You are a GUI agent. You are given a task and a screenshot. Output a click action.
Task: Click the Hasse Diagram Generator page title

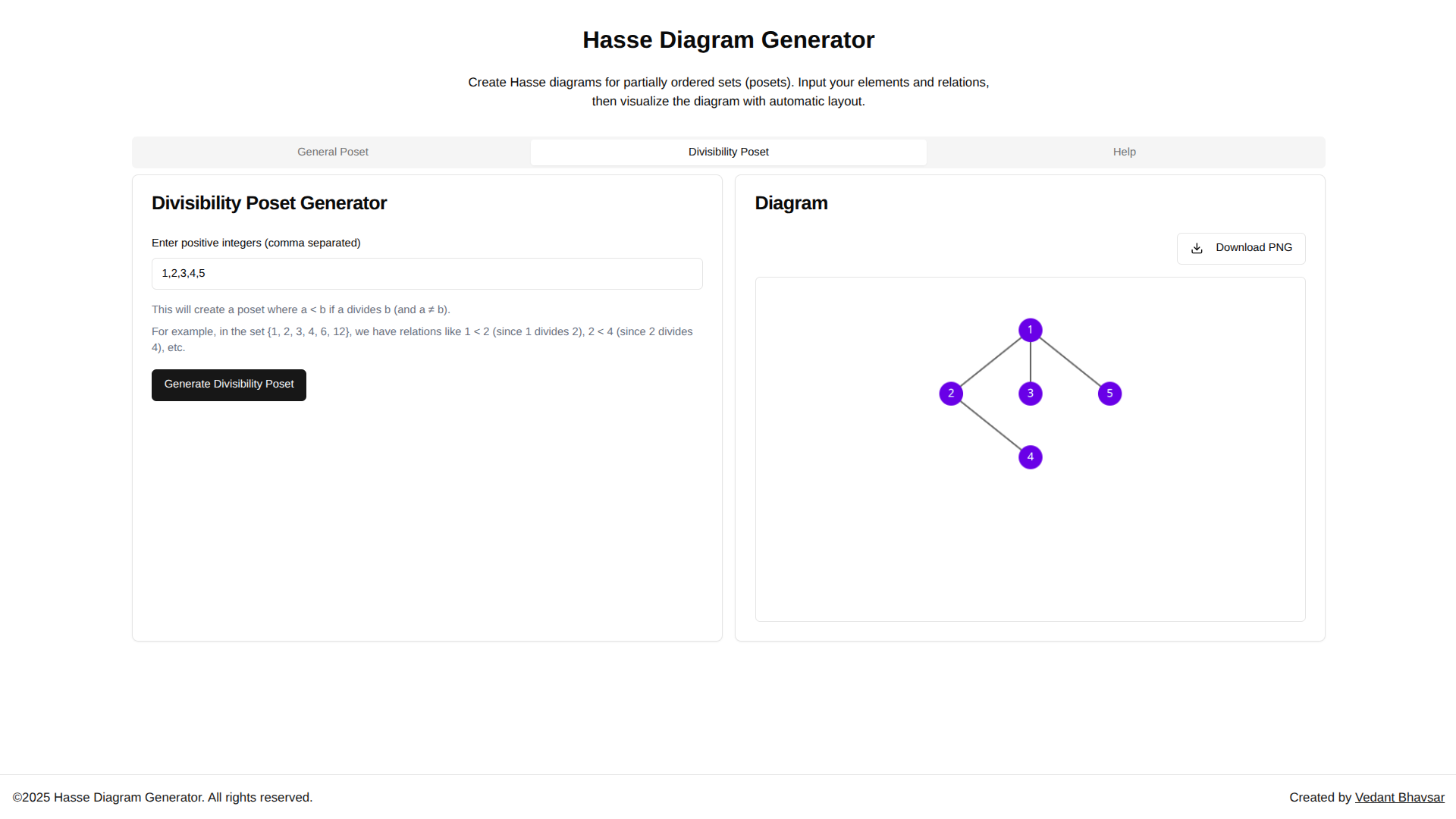(728, 40)
